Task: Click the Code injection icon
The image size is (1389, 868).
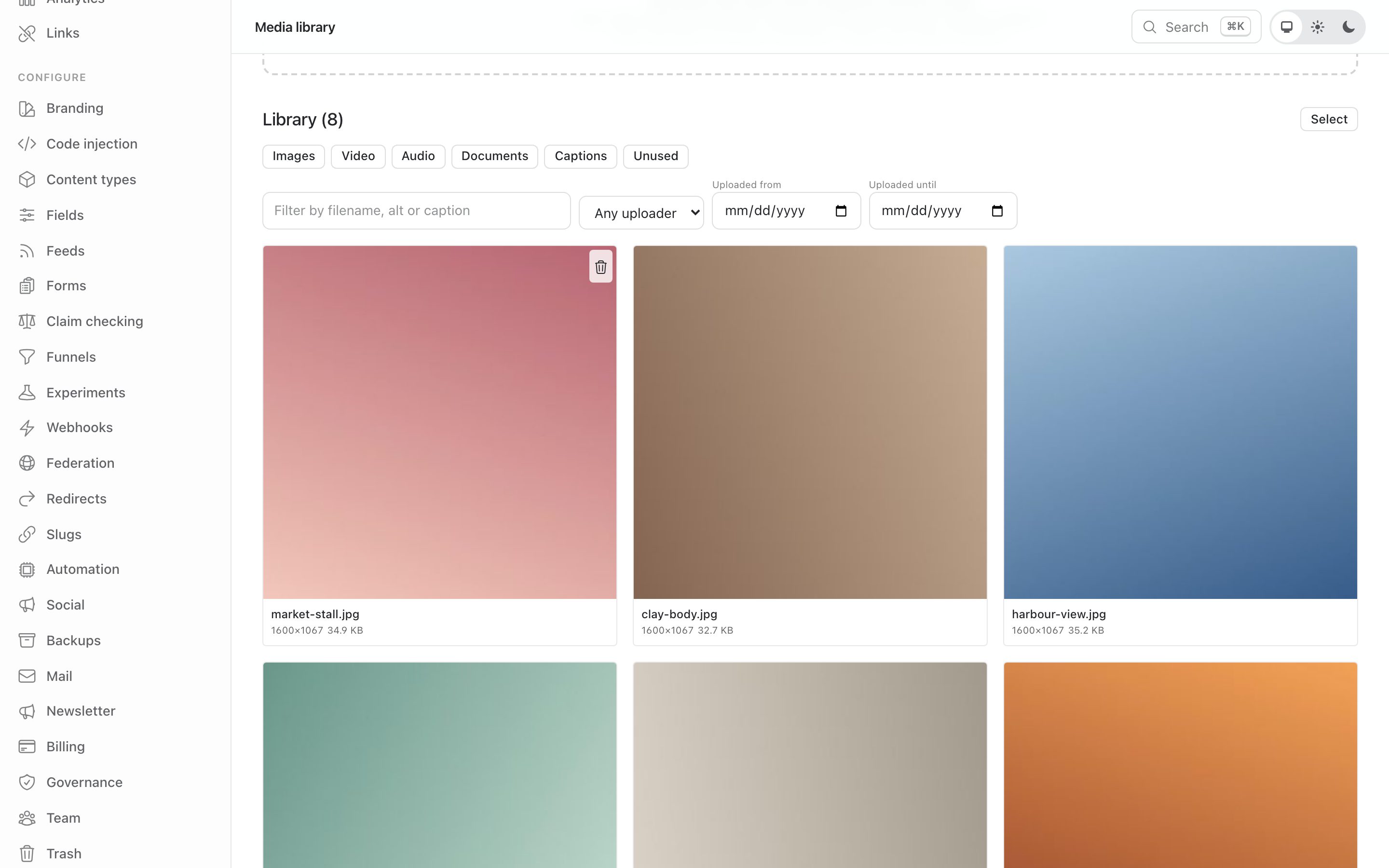Action: (27, 144)
